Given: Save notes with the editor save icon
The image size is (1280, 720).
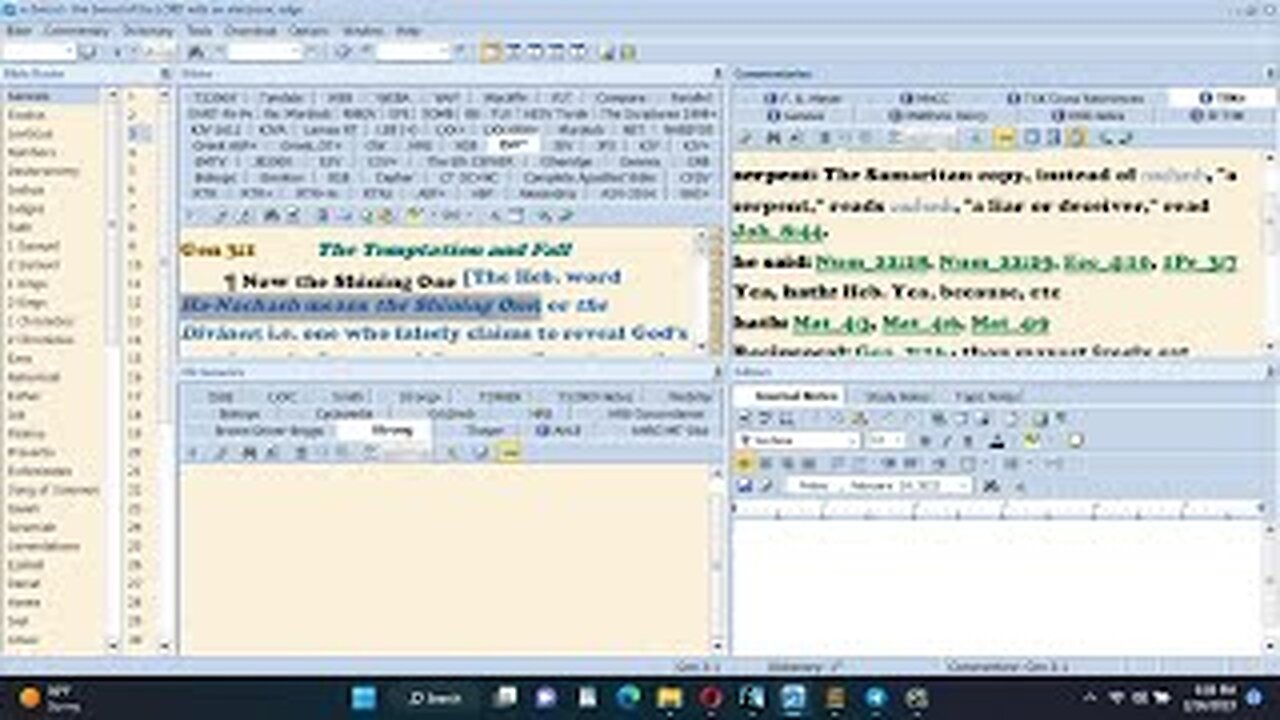Looking at the screenshot, I should coord(744,486).
